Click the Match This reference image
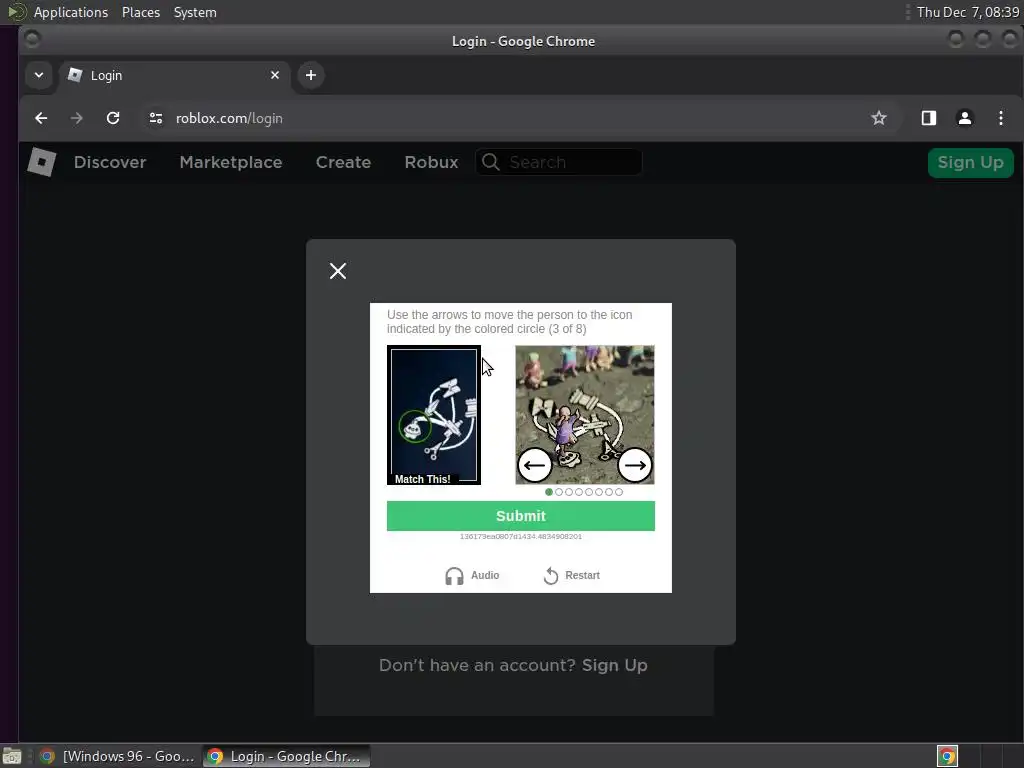 coord(434,415)
